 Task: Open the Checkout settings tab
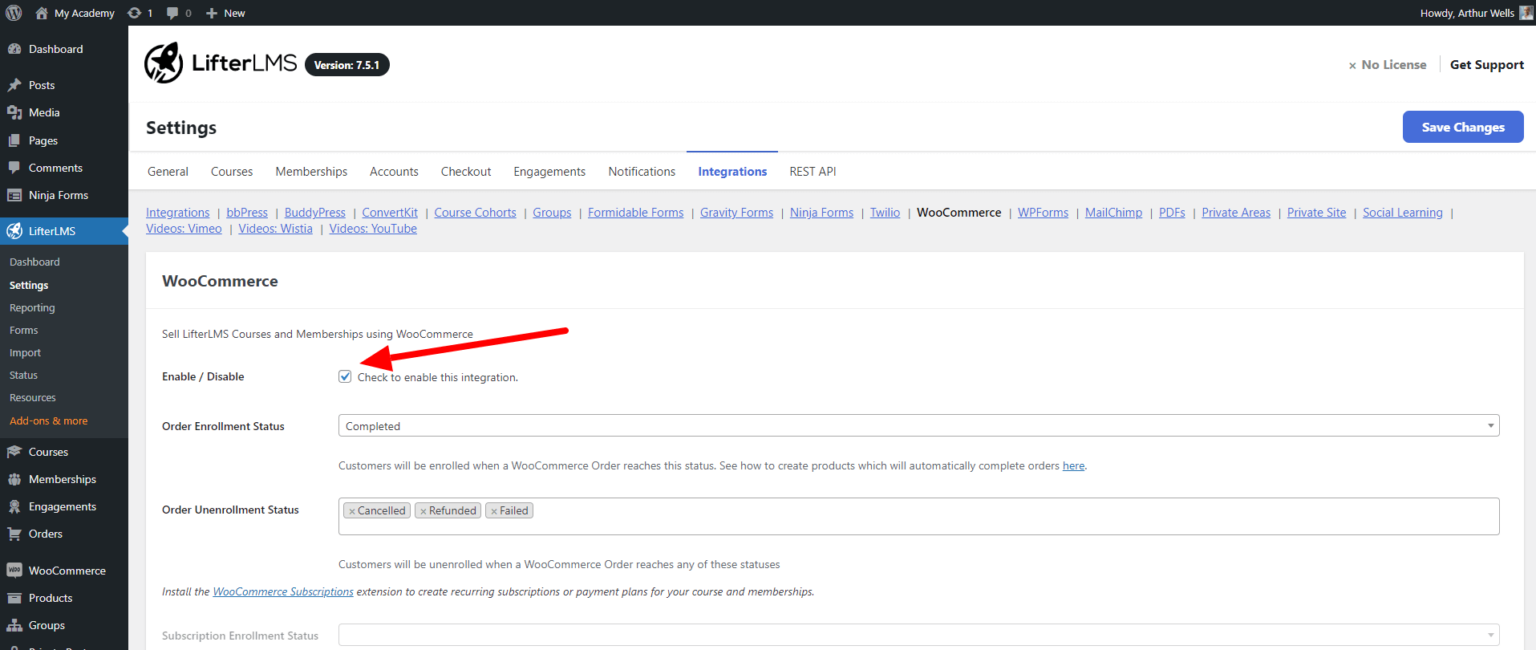[x=465, y=171]
